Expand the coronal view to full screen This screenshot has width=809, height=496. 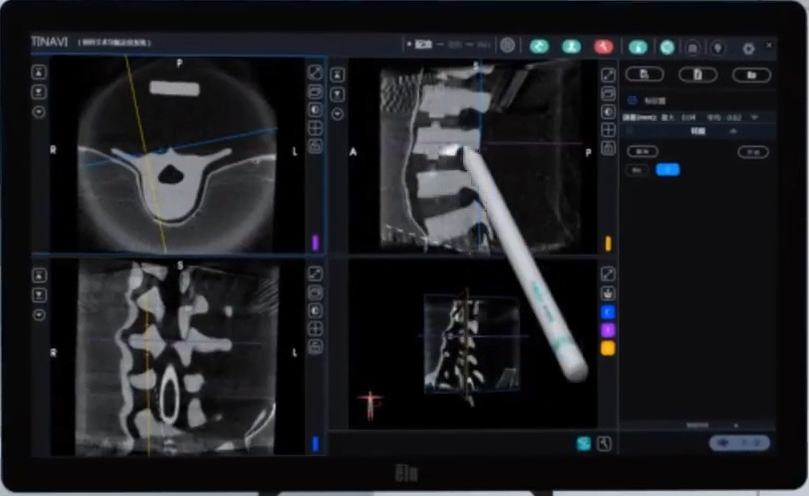[x=316, y=273]
